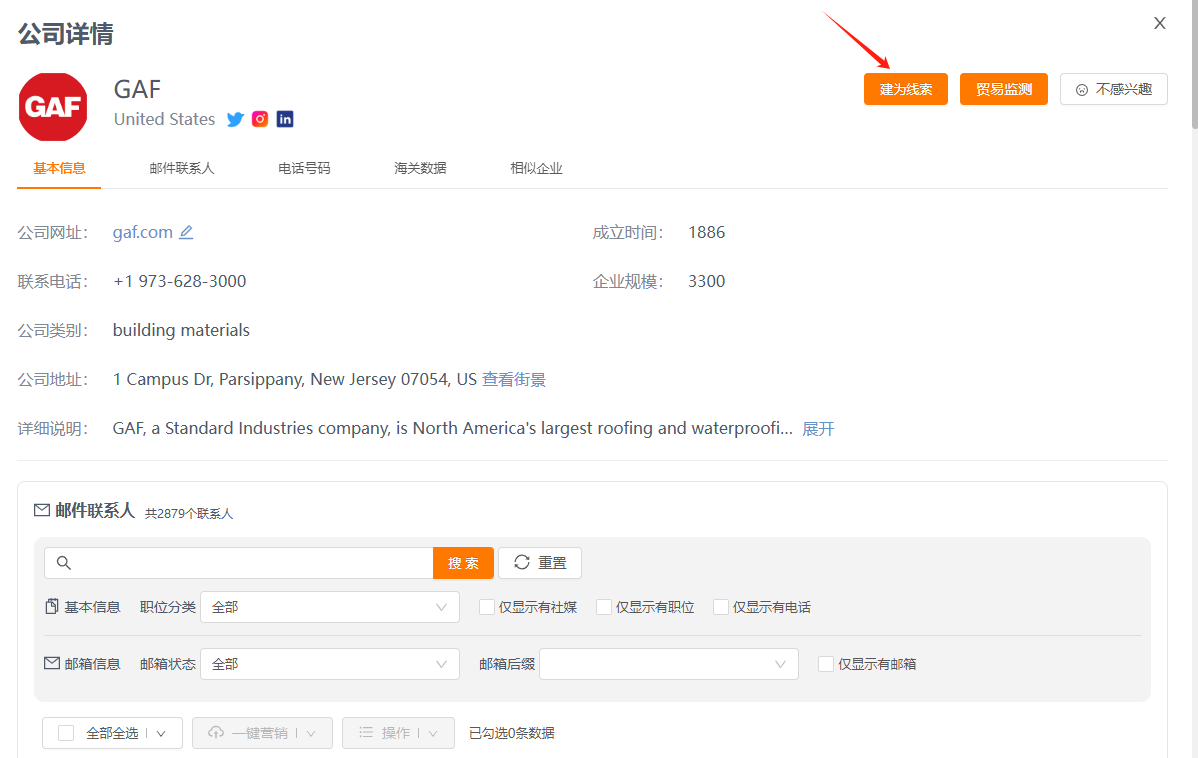Open 查看街景 street view link
This screenshot has width=1198, height=758.
pyautogui.click(x=513, y=380)
